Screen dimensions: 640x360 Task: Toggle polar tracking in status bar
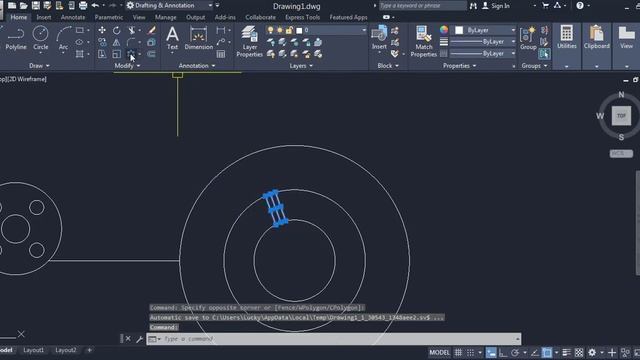coord(515,353)
